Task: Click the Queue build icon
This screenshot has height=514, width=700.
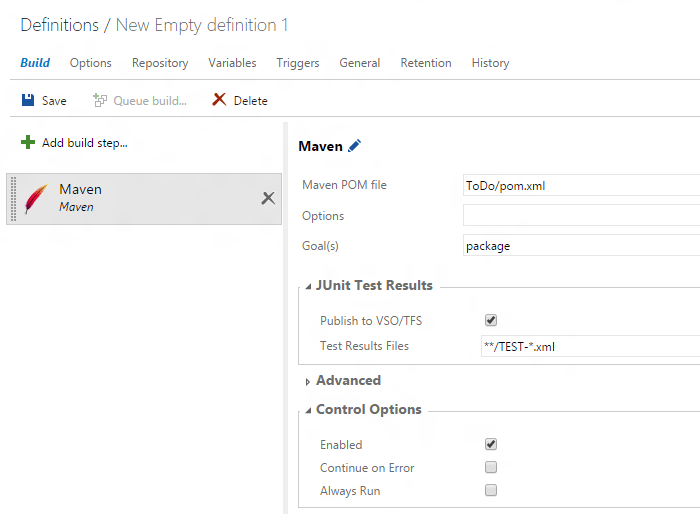Action: tap(100, 100)
